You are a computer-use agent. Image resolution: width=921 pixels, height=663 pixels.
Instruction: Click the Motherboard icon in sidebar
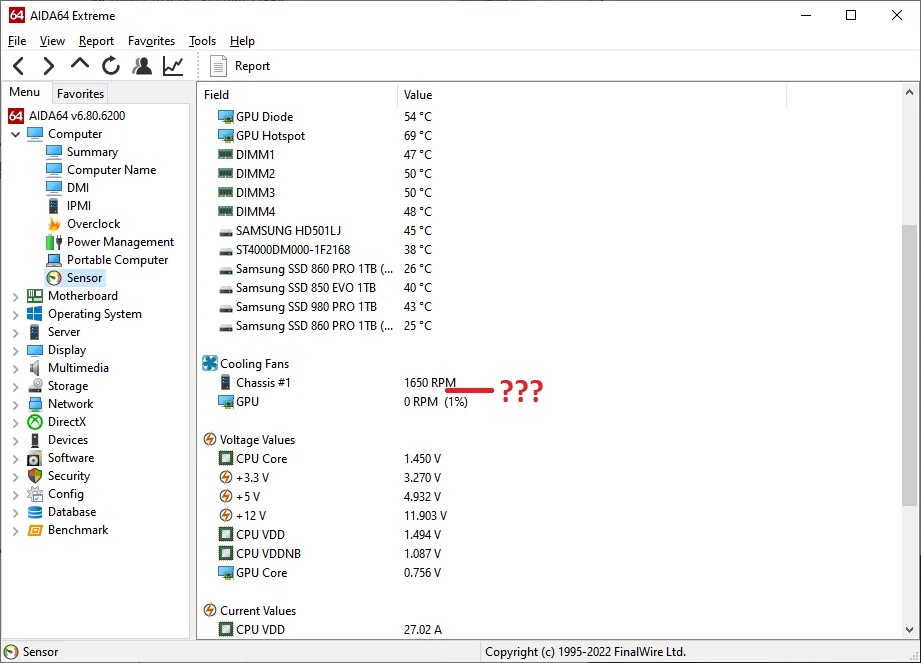[35, 296]
